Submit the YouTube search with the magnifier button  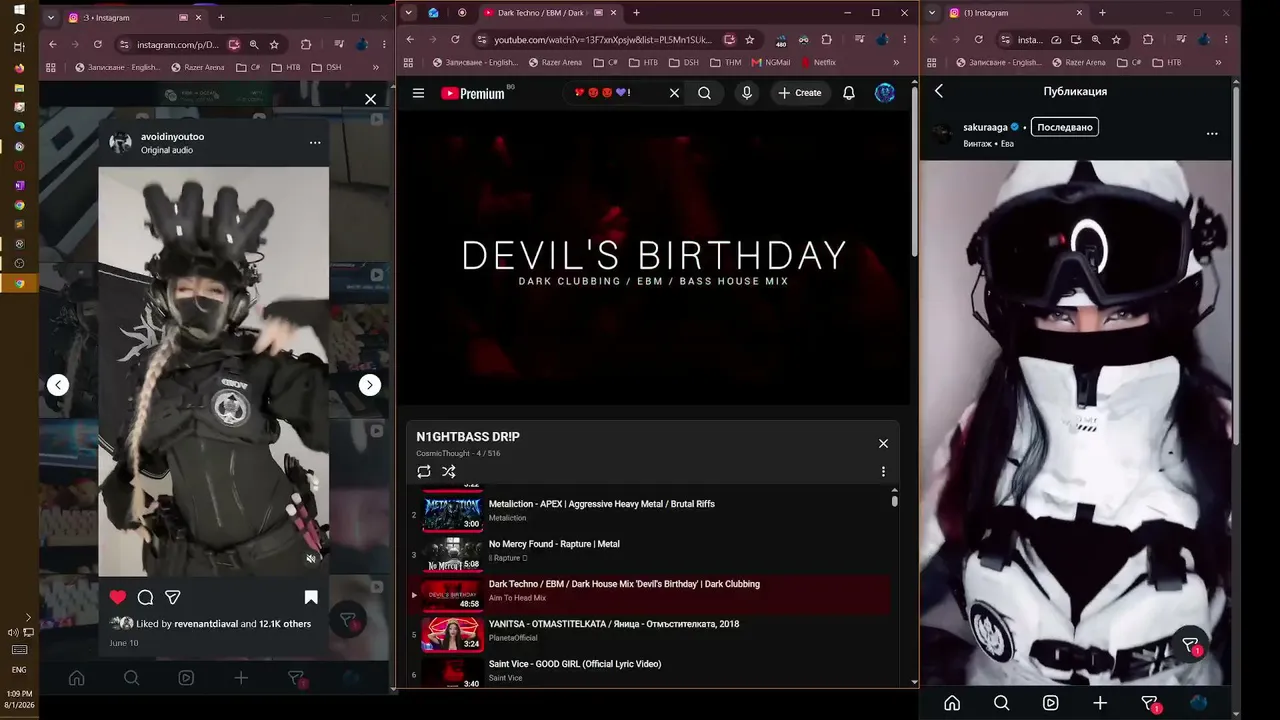click(705, 93)
